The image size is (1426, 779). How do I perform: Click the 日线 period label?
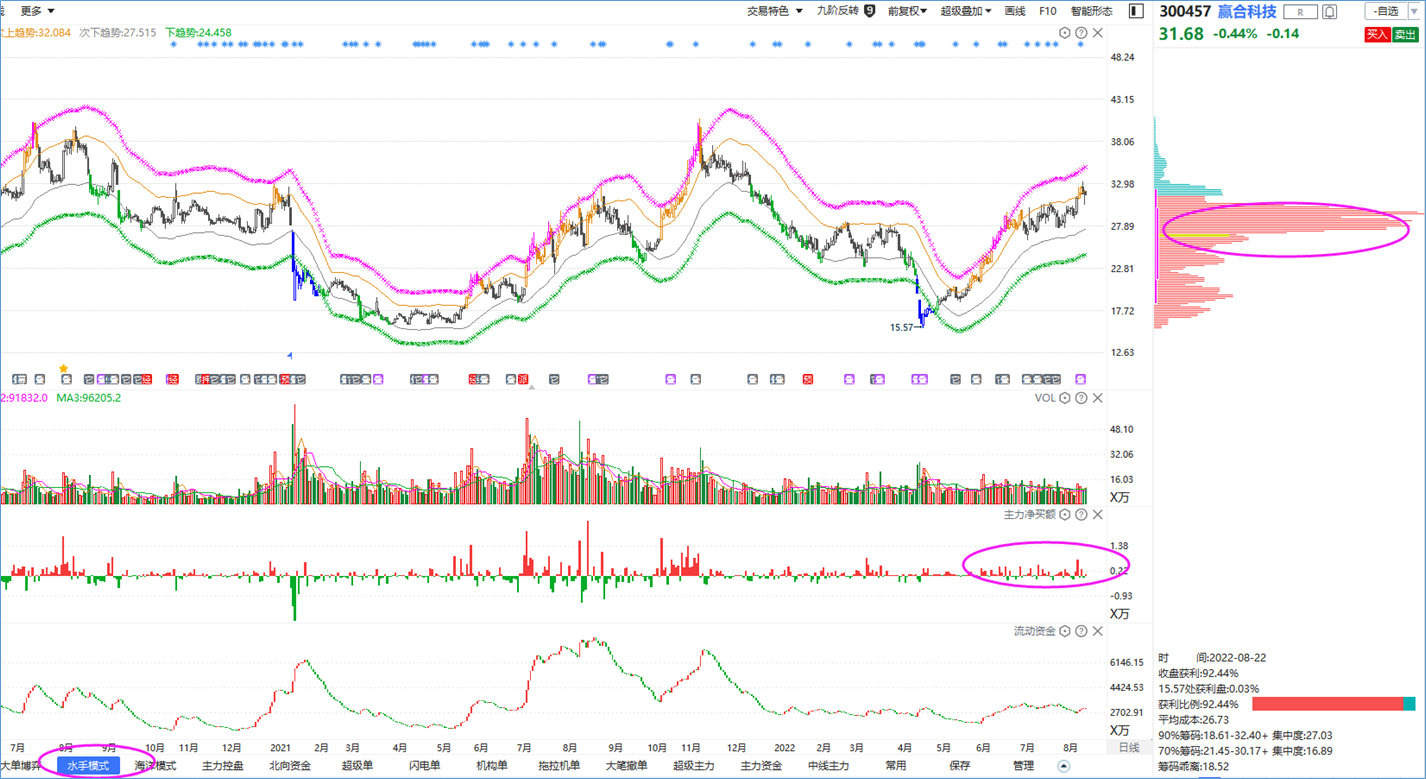pyautogui.click(x=1128, y=748)
